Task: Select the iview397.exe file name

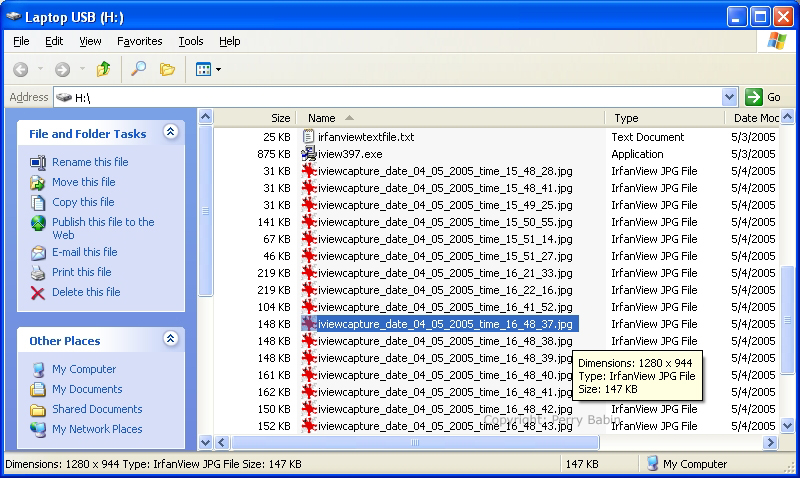Action: tap(350, 154)
